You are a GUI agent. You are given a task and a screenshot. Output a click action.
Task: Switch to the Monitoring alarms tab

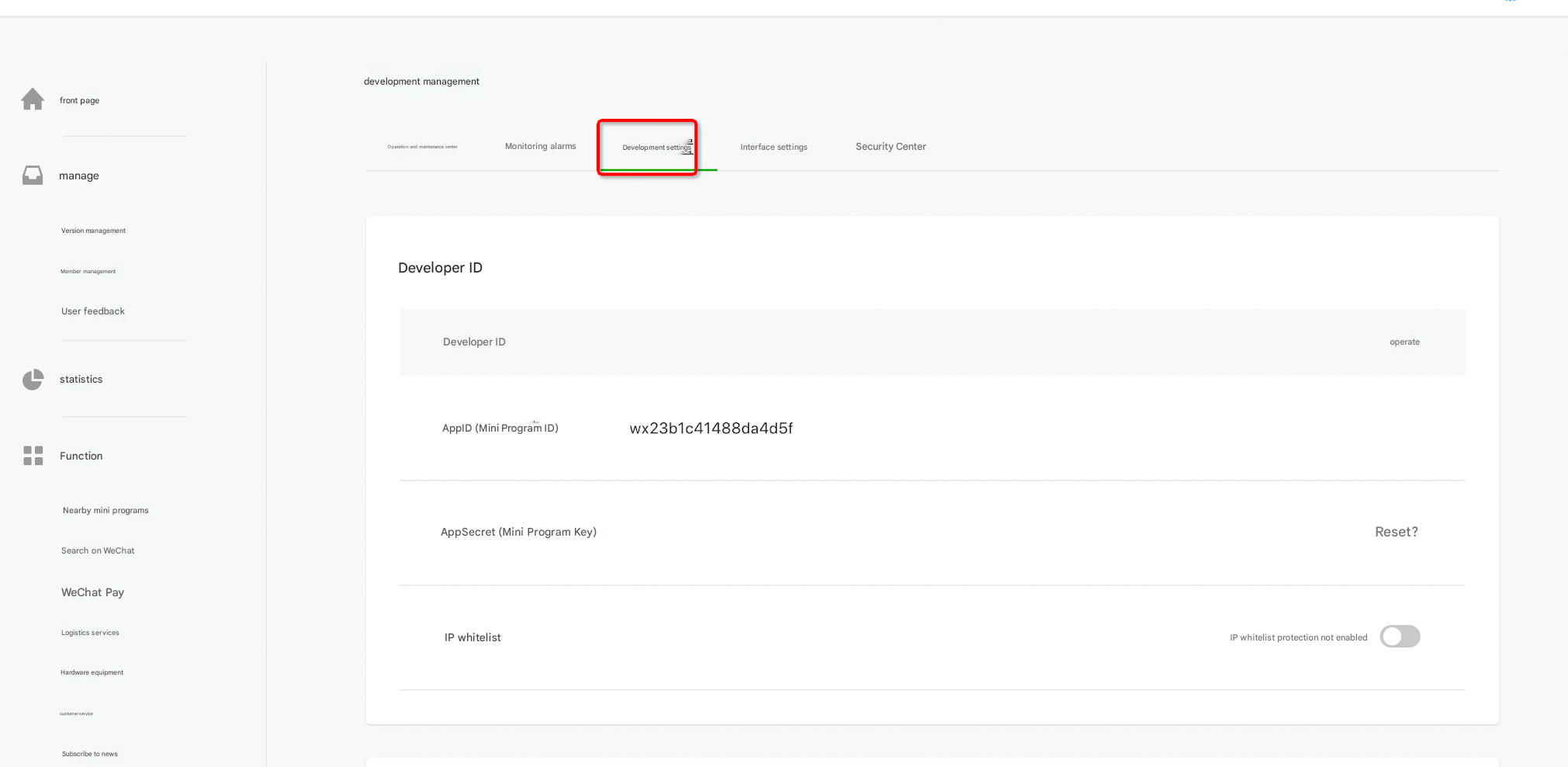pyautogui.click(x=541, y=146)
